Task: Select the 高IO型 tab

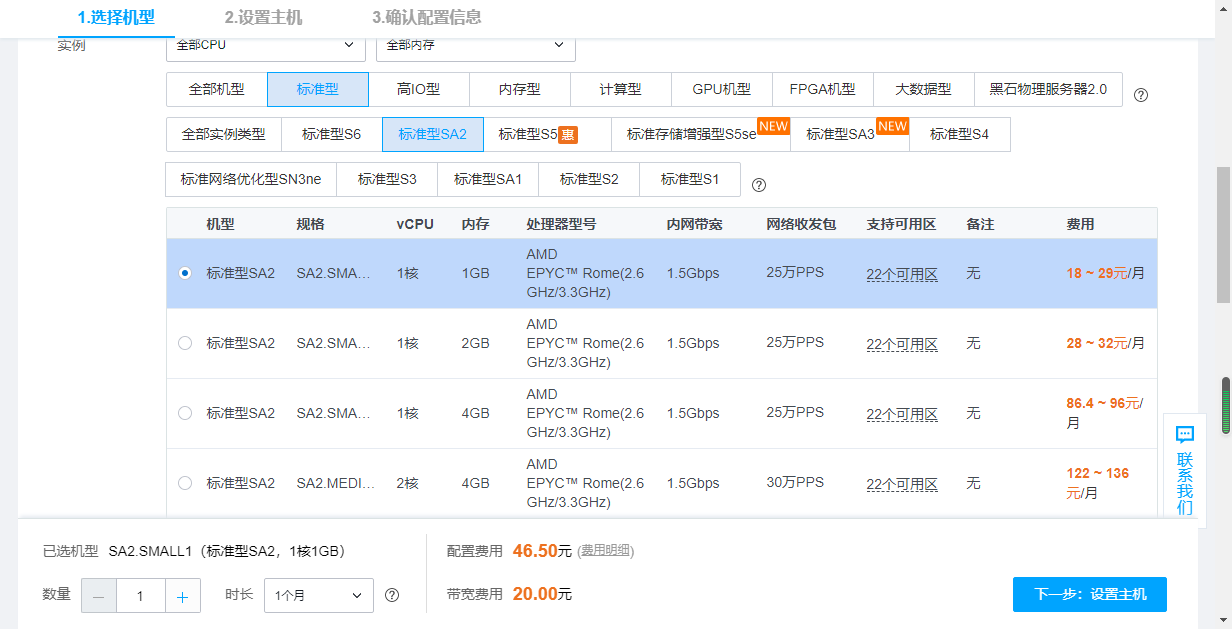Action: 419,89
